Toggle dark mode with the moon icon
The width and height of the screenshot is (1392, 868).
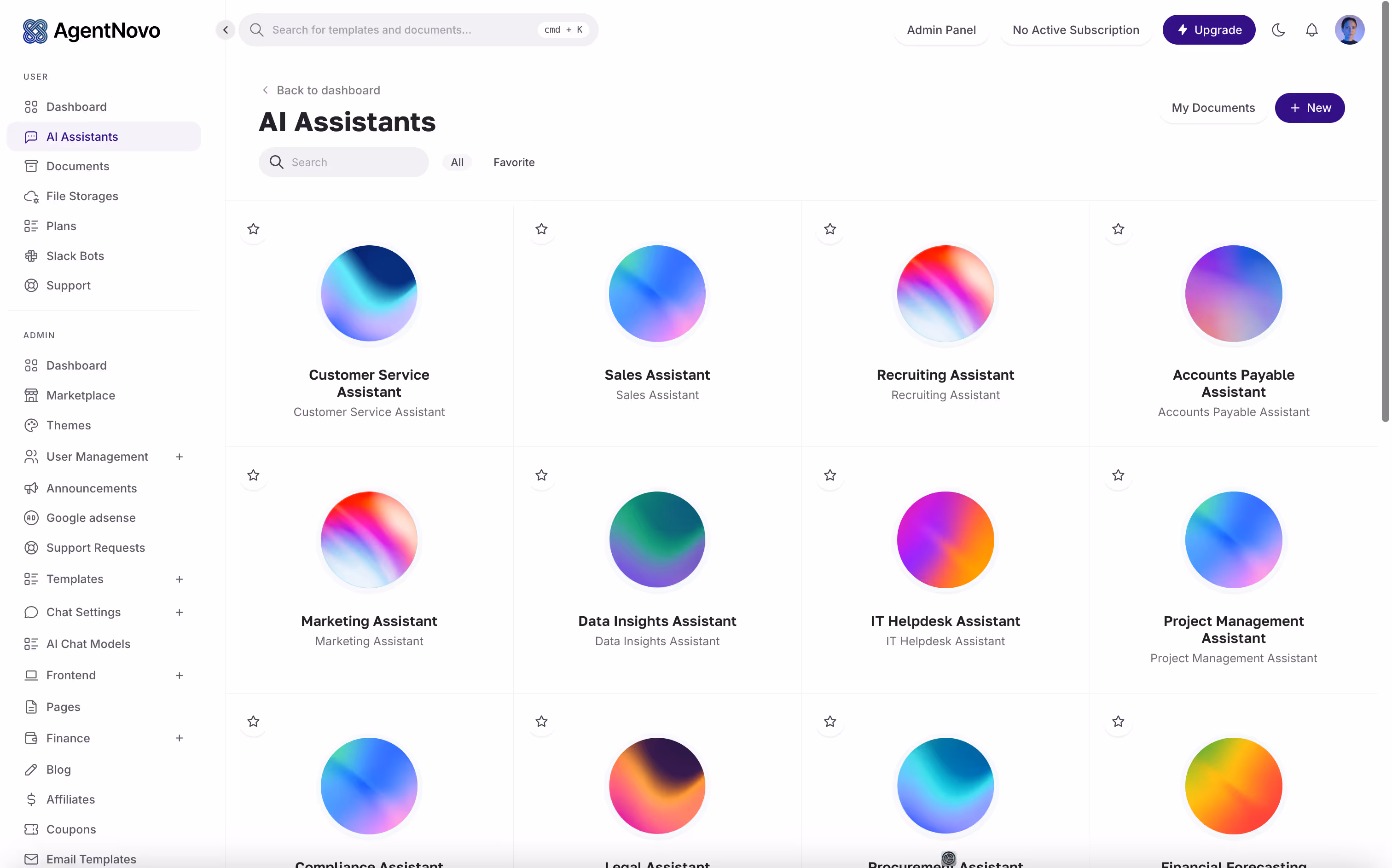tap(1278, 30)
